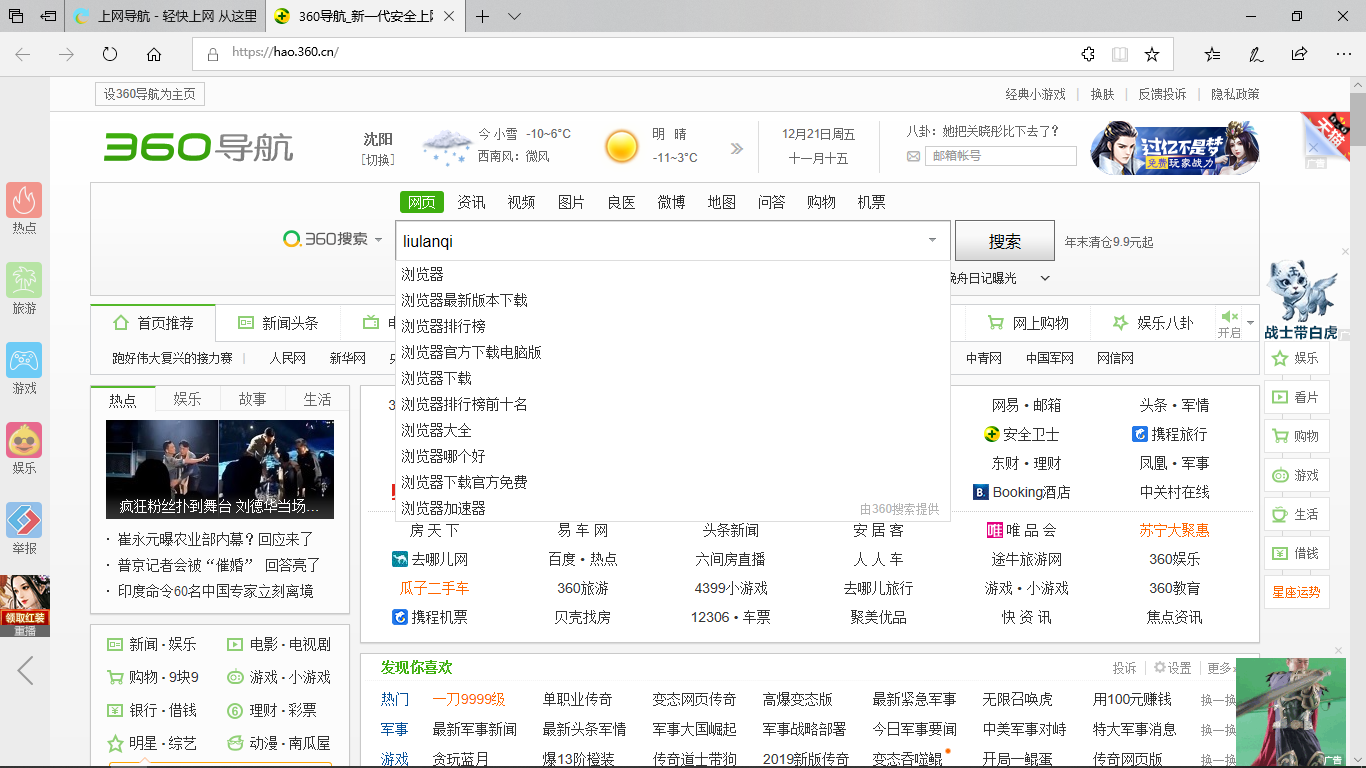Open the extensions puzzle icon
The image size is (1366, 768).
tap(1088, 54)
